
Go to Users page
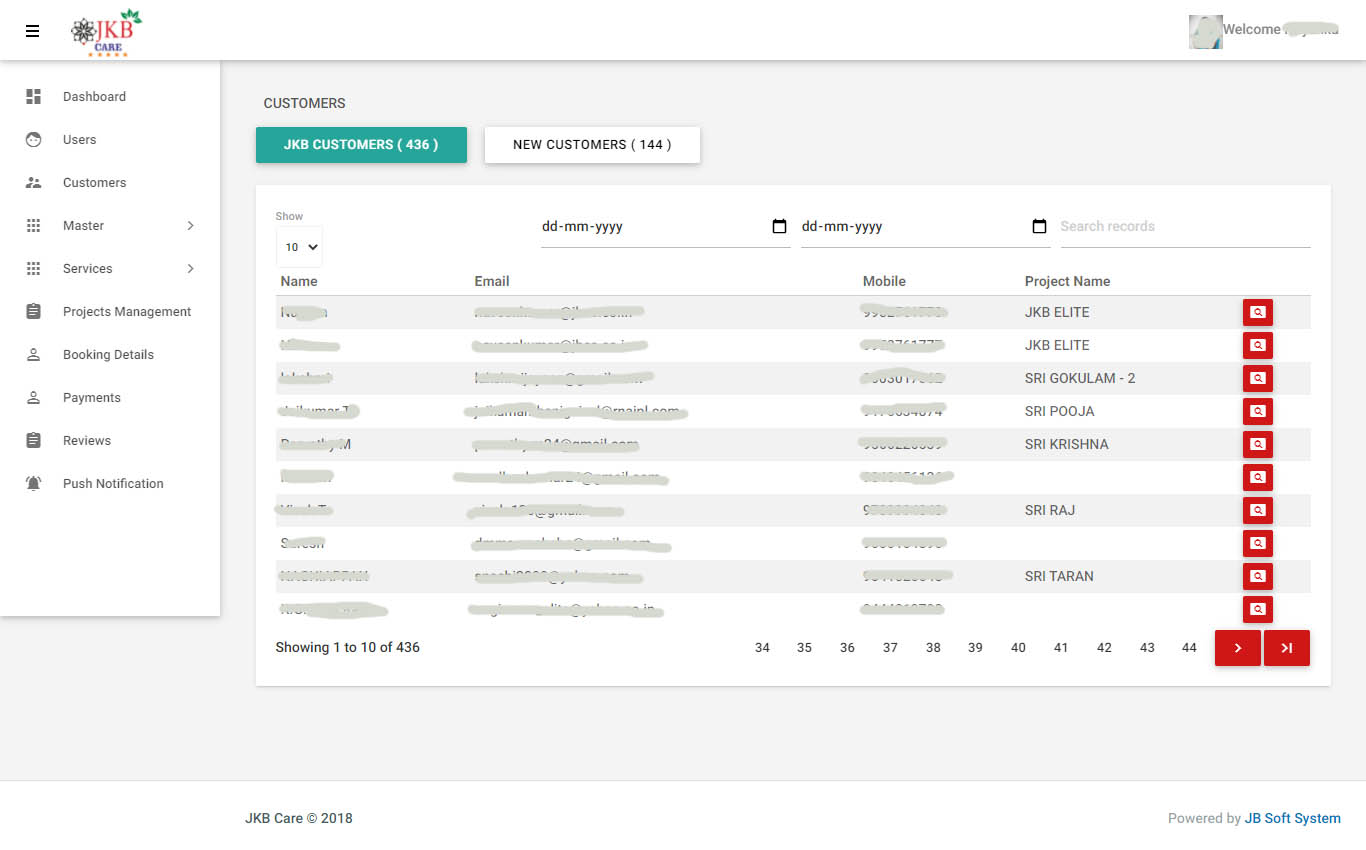coord(110,140)
